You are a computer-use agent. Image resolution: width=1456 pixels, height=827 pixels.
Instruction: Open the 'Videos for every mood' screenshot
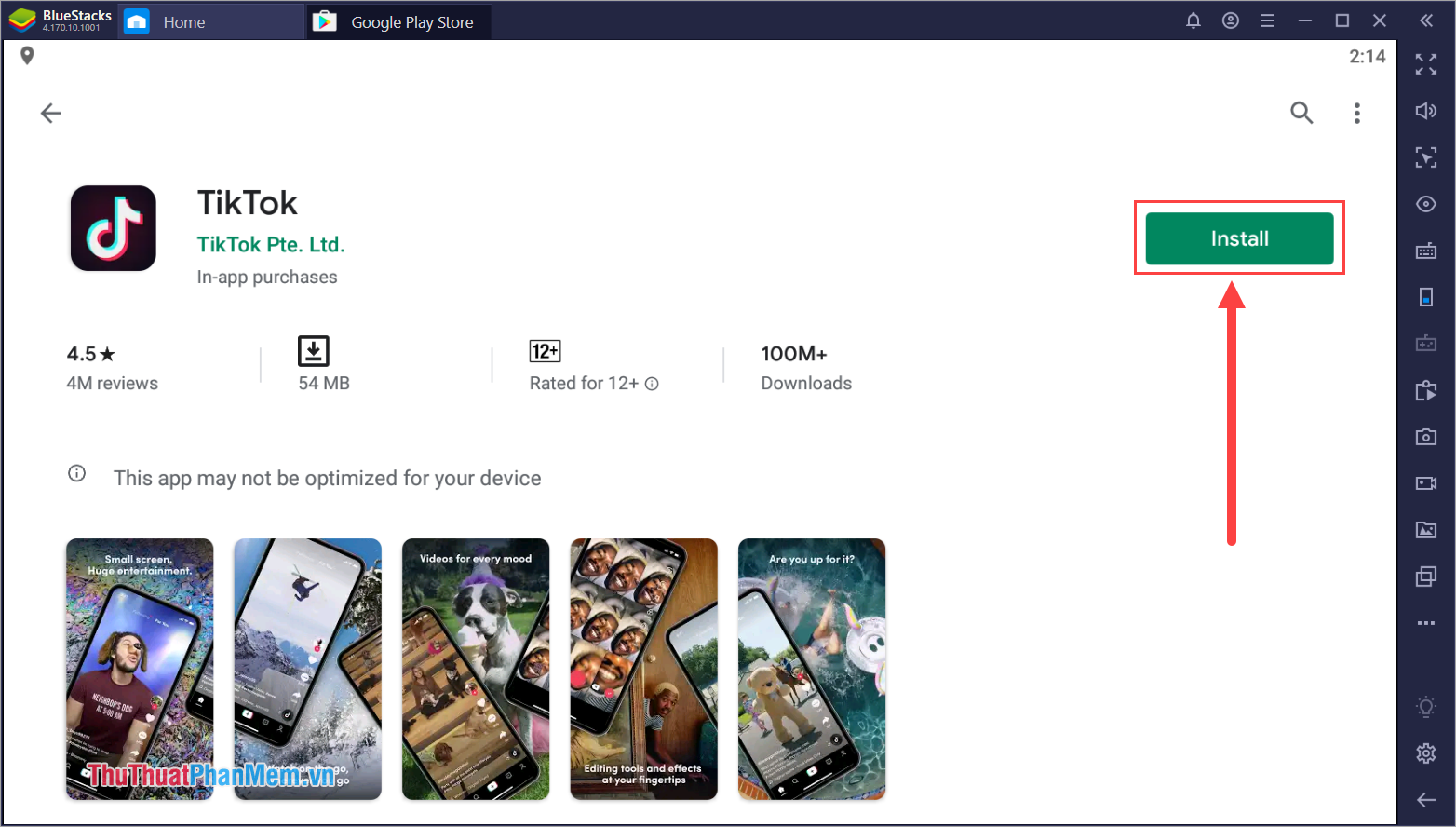coord(476,669)
